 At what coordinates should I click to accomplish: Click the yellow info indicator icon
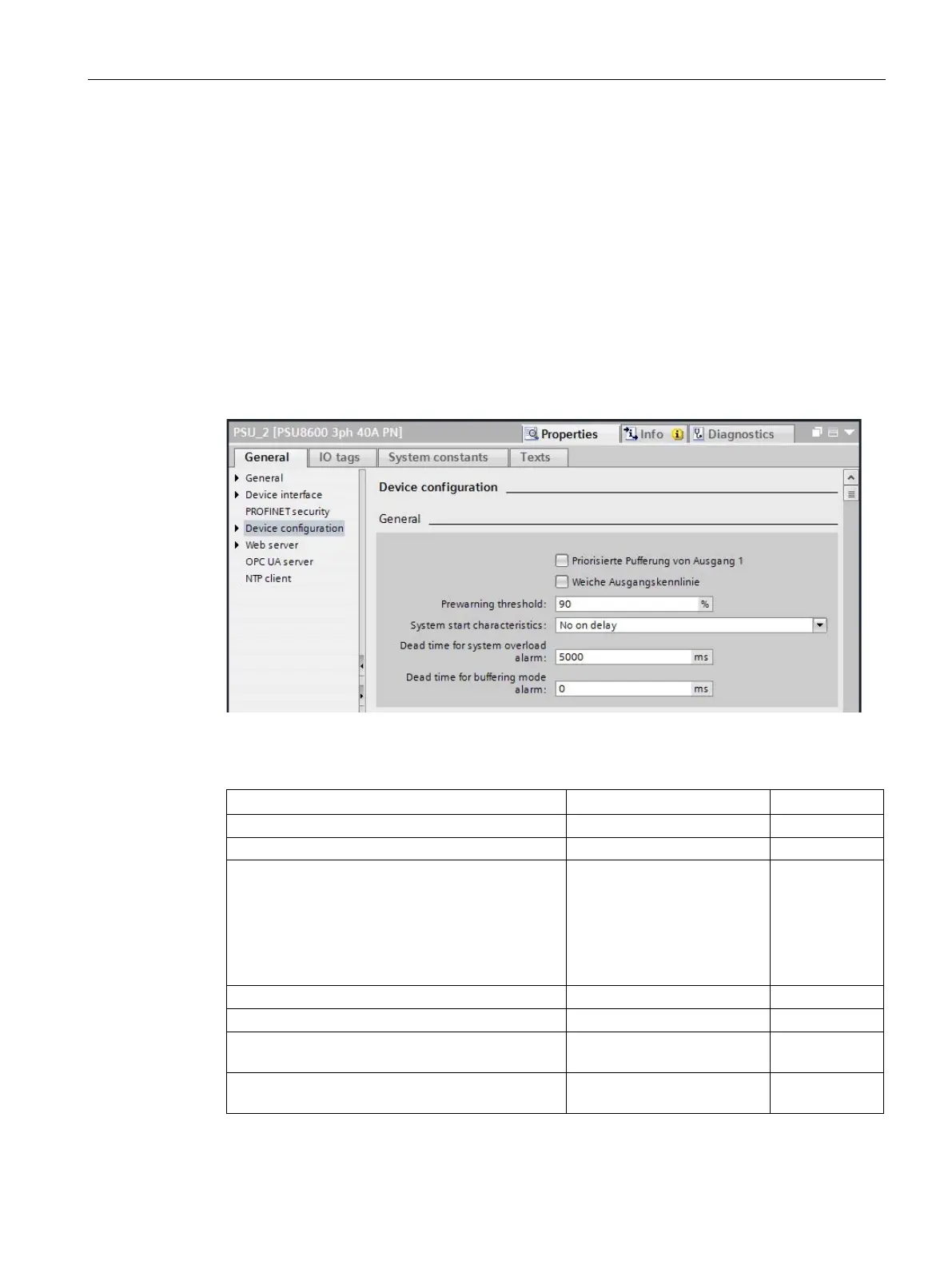pos(678,434)
